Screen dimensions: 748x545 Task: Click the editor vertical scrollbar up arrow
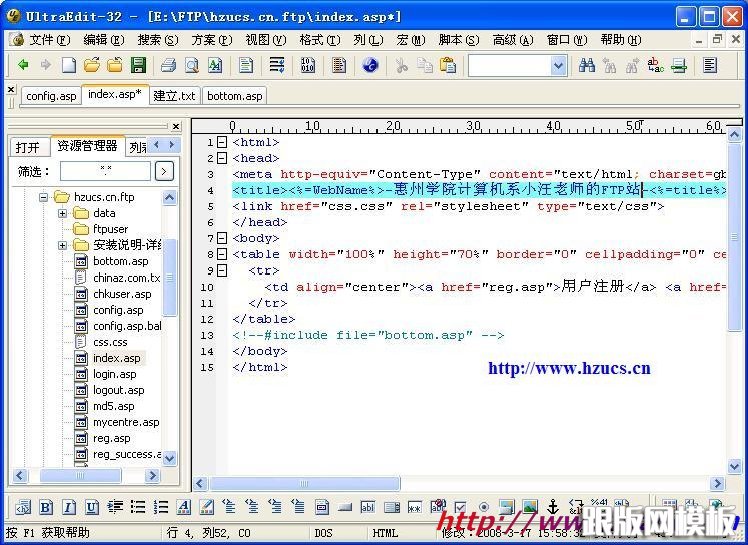[x=734, y=136]
